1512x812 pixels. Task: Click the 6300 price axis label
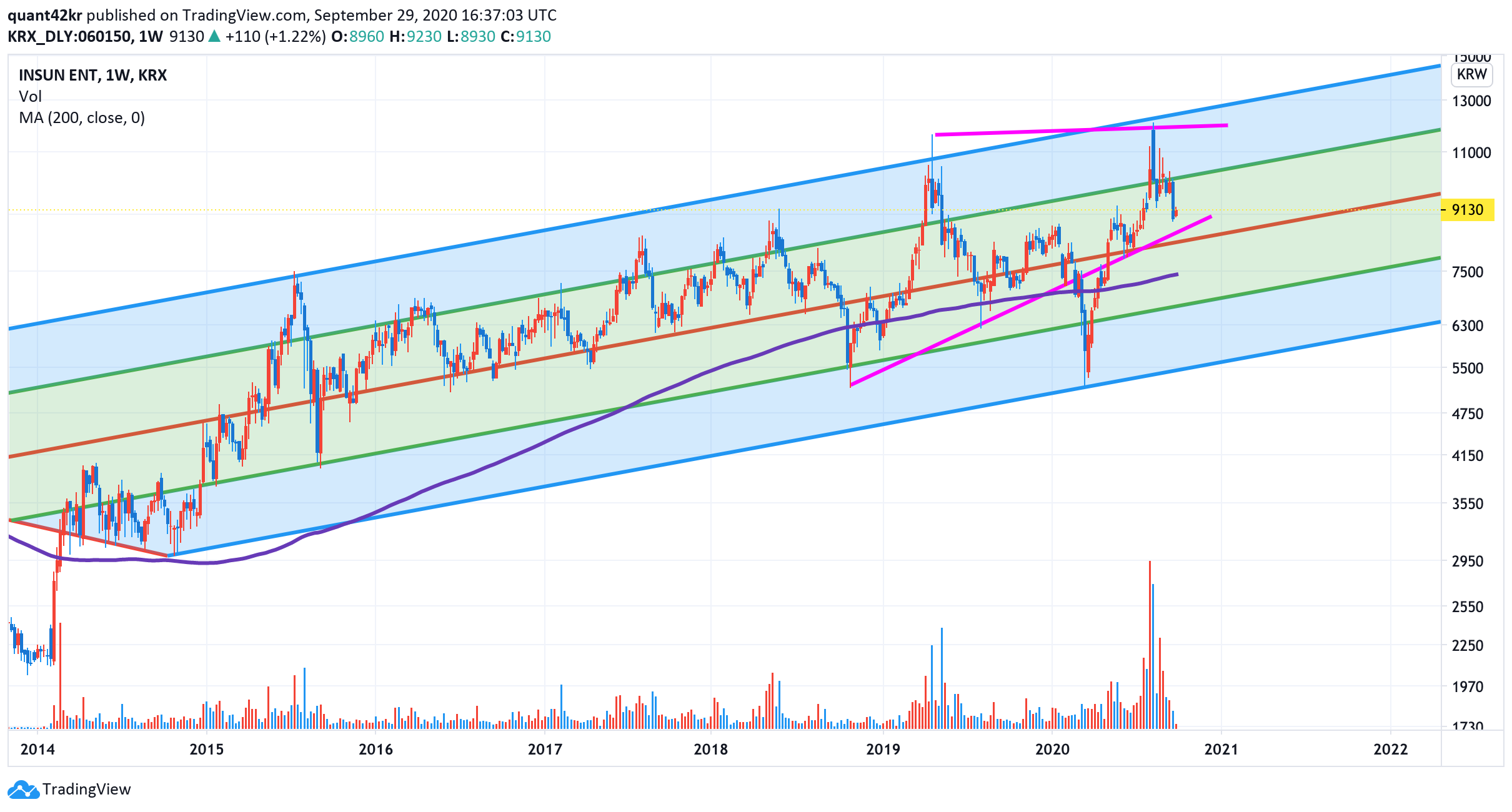(1467, 325)
